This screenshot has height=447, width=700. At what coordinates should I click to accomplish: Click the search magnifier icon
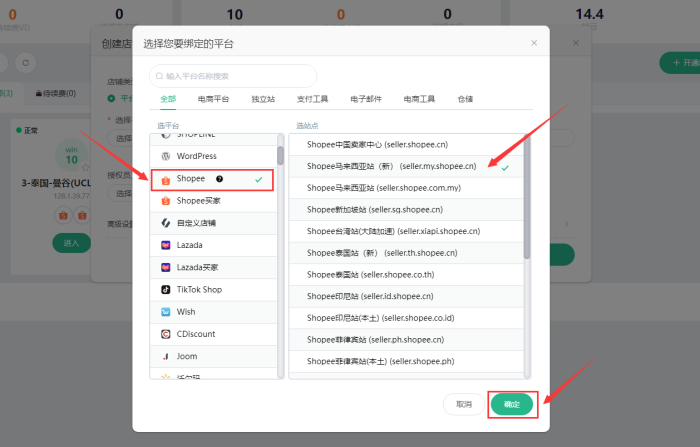tap(159, 76)
